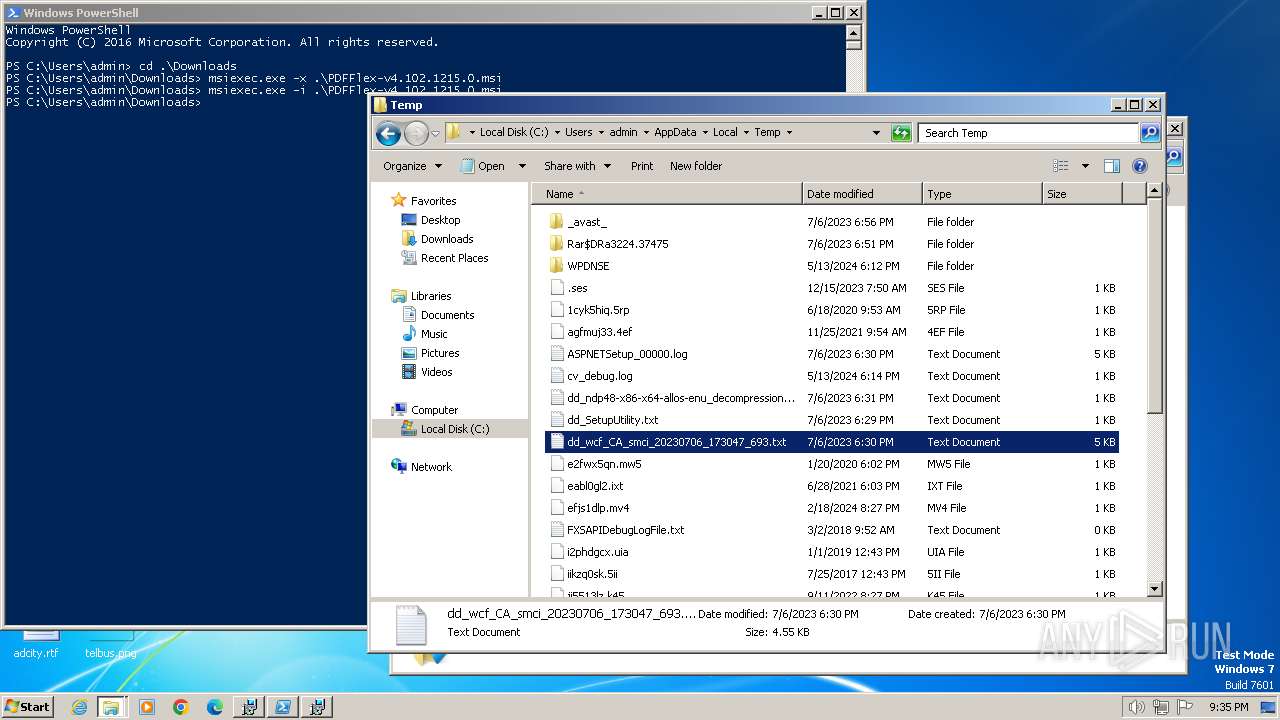Click the Back navigation arrow in Explorer
Image resolution: width=1280 pixels, height=720 pixels.
pyautogui.click(x=388, y=133)
